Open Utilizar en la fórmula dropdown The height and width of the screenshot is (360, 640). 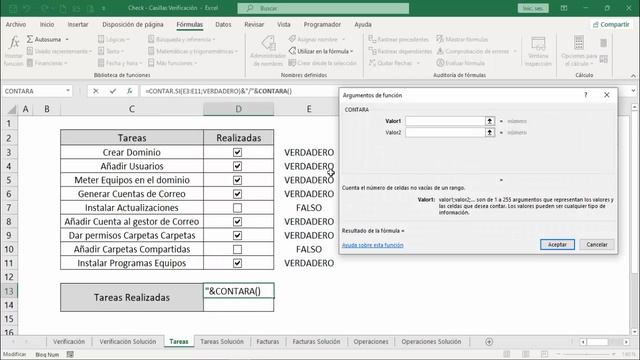(x=321, y=51)
